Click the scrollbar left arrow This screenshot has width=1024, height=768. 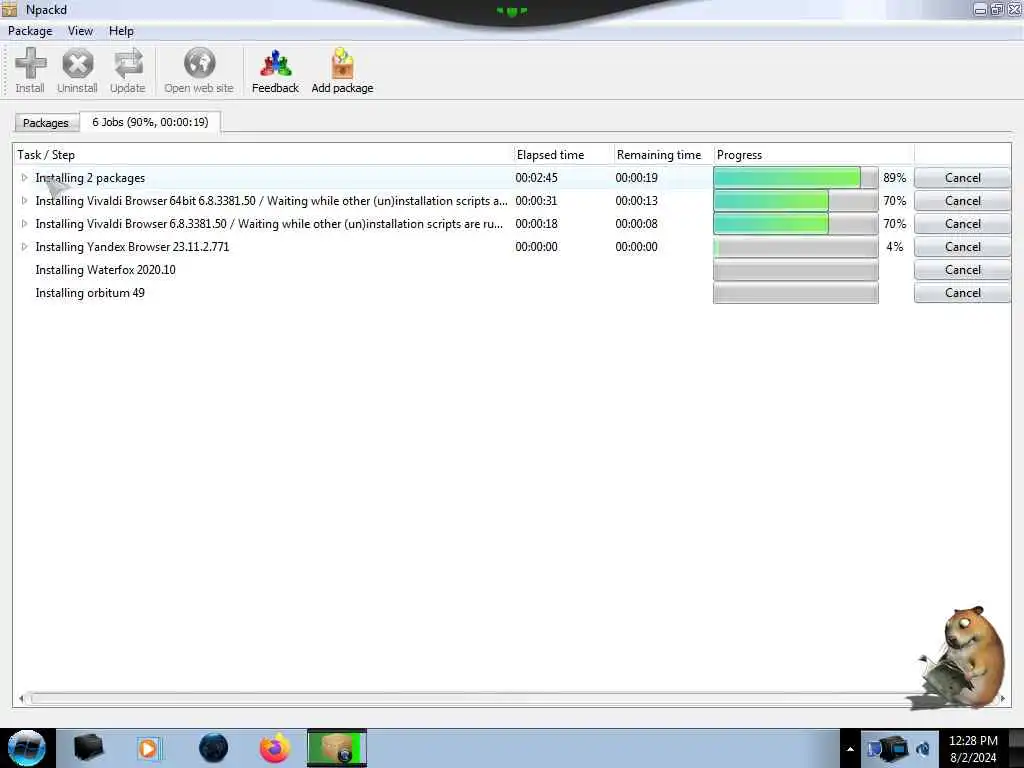point(21,699)
